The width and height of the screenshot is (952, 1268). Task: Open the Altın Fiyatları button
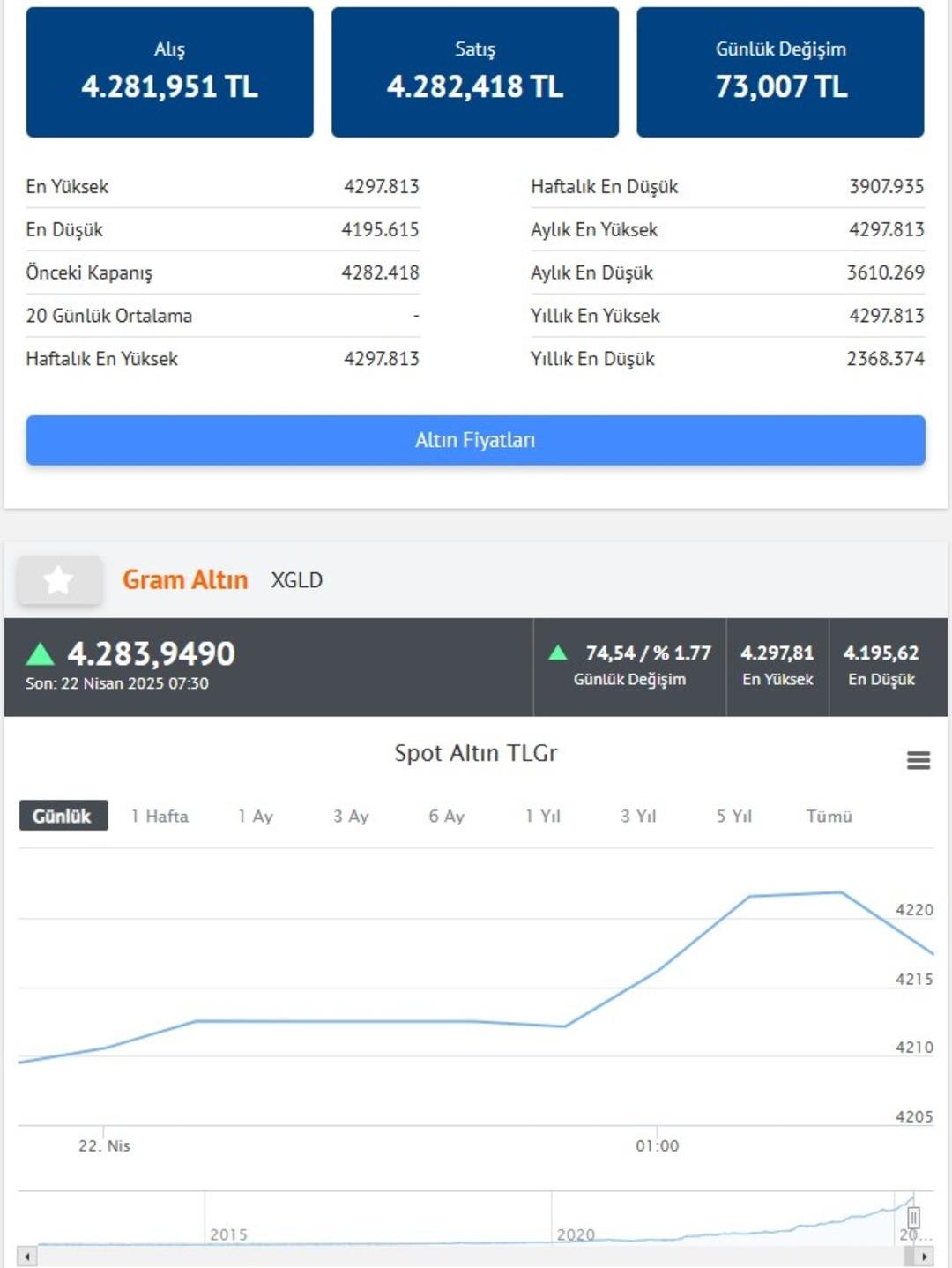point(475,440)
